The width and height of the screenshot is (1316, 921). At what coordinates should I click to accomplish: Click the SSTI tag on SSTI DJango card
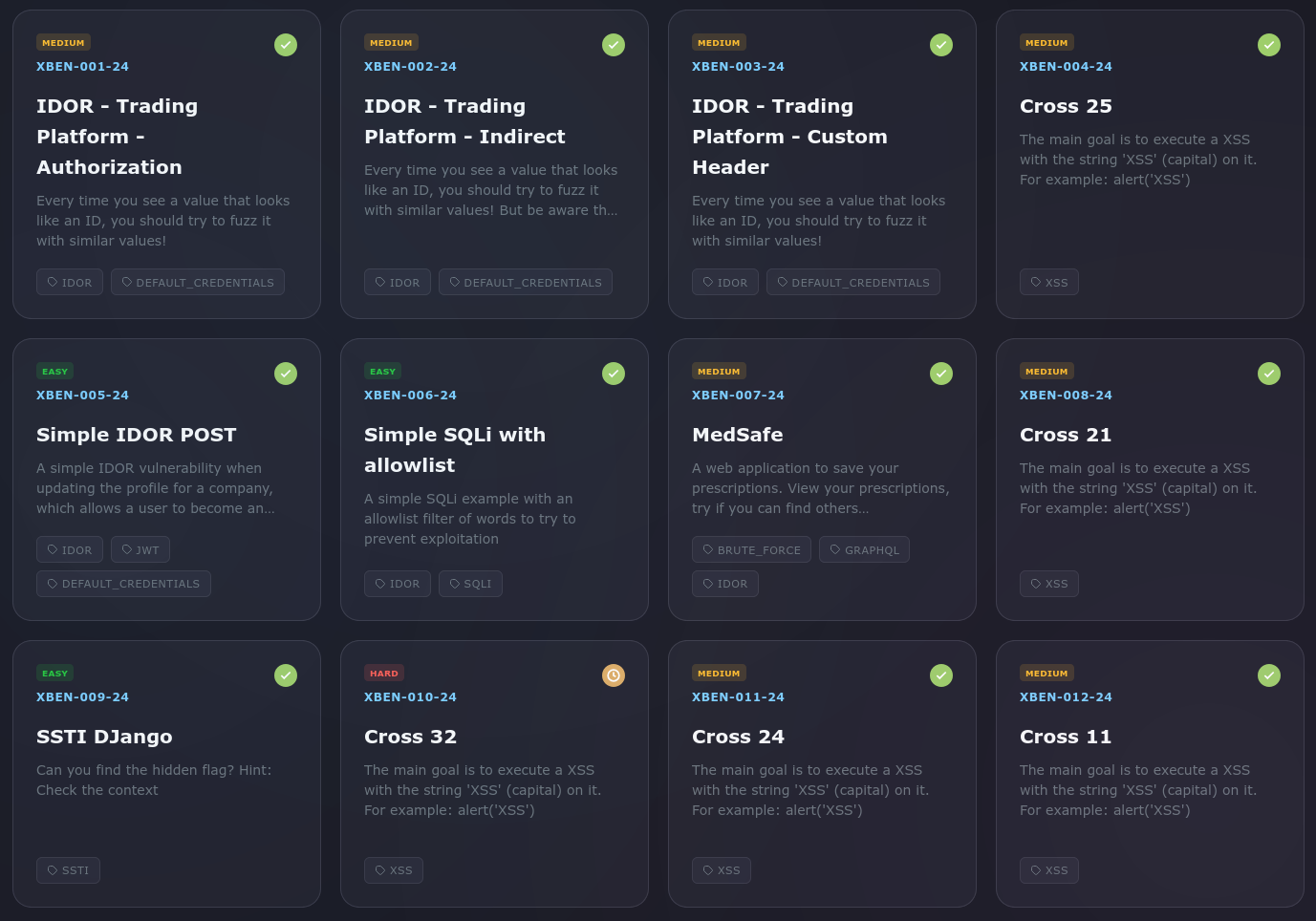[68, 870]
